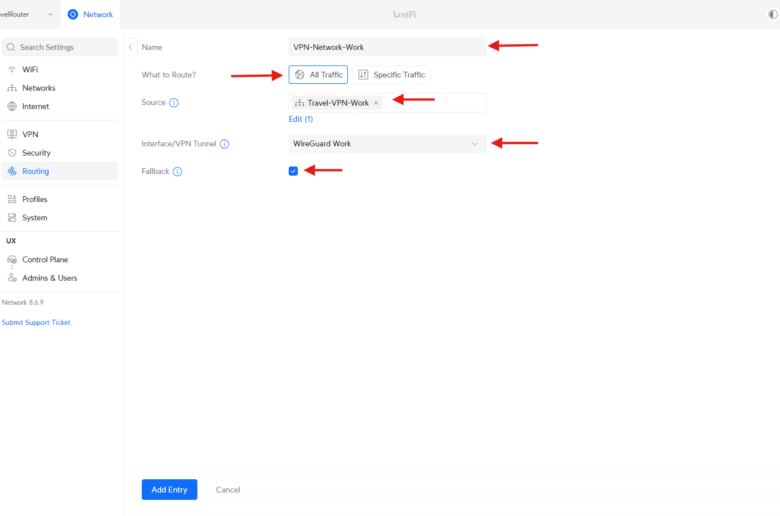This screenshot has width=780, height=516.
Task: Open the VPN settings section
Action: pyautogui.click(x=60, y=134)
